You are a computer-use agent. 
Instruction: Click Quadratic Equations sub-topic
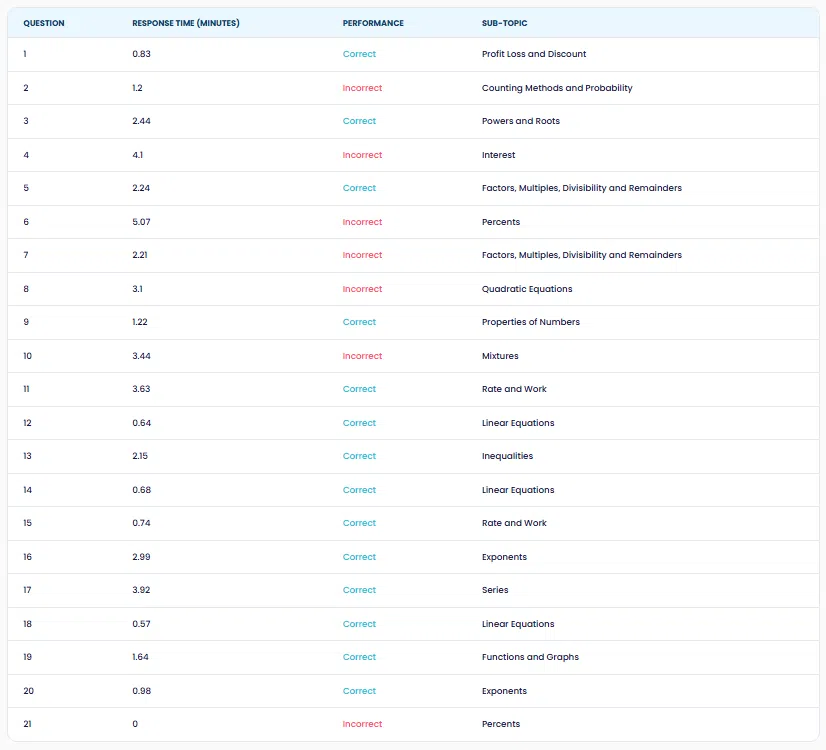[x=527, y=289]
